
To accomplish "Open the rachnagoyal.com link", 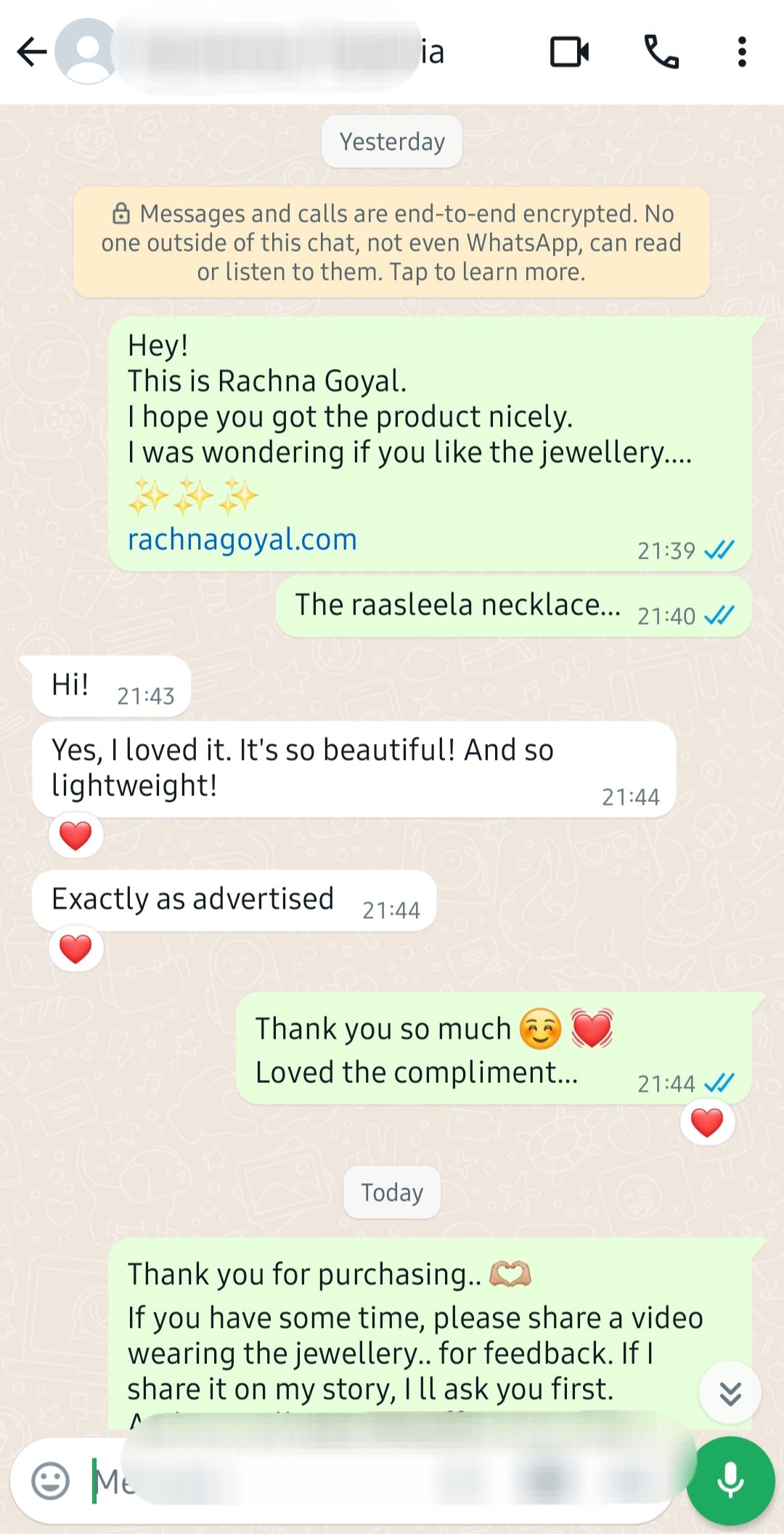I will 242,540.
